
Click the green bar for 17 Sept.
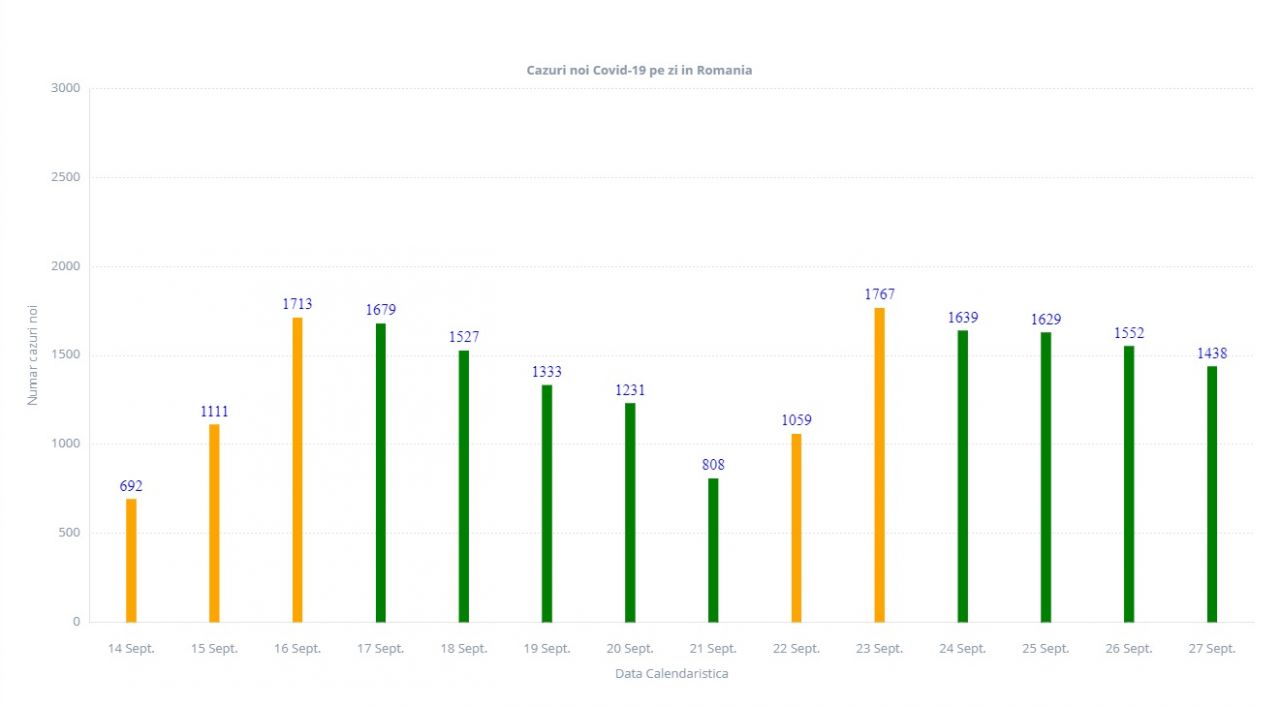381,472
